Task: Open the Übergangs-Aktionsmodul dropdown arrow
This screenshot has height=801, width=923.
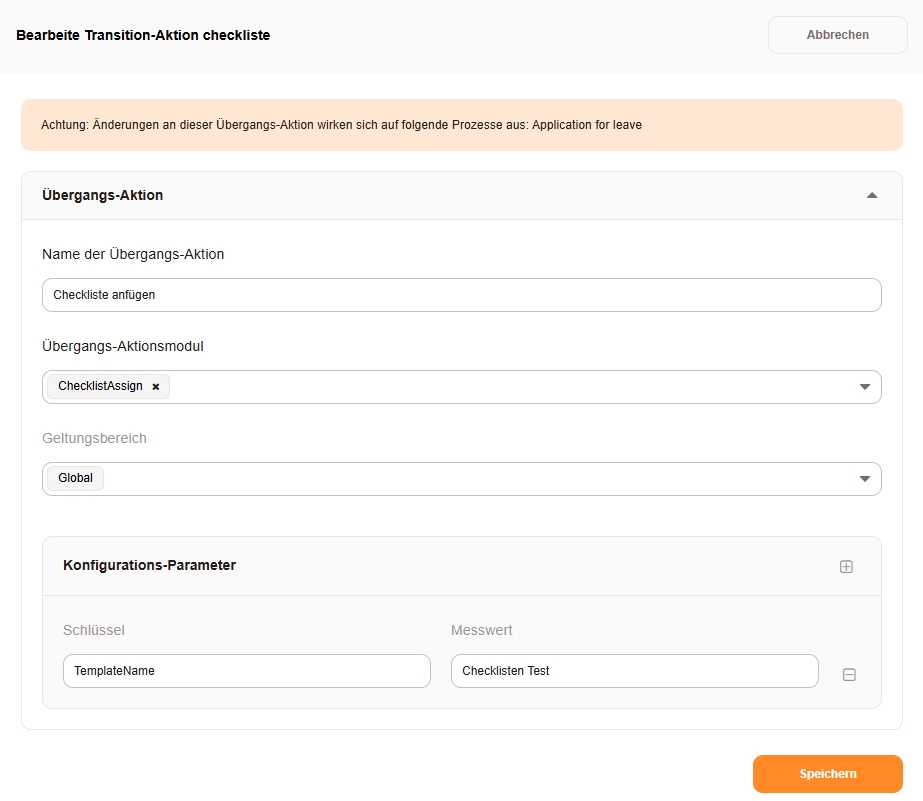Action: (x=865, y=387)
